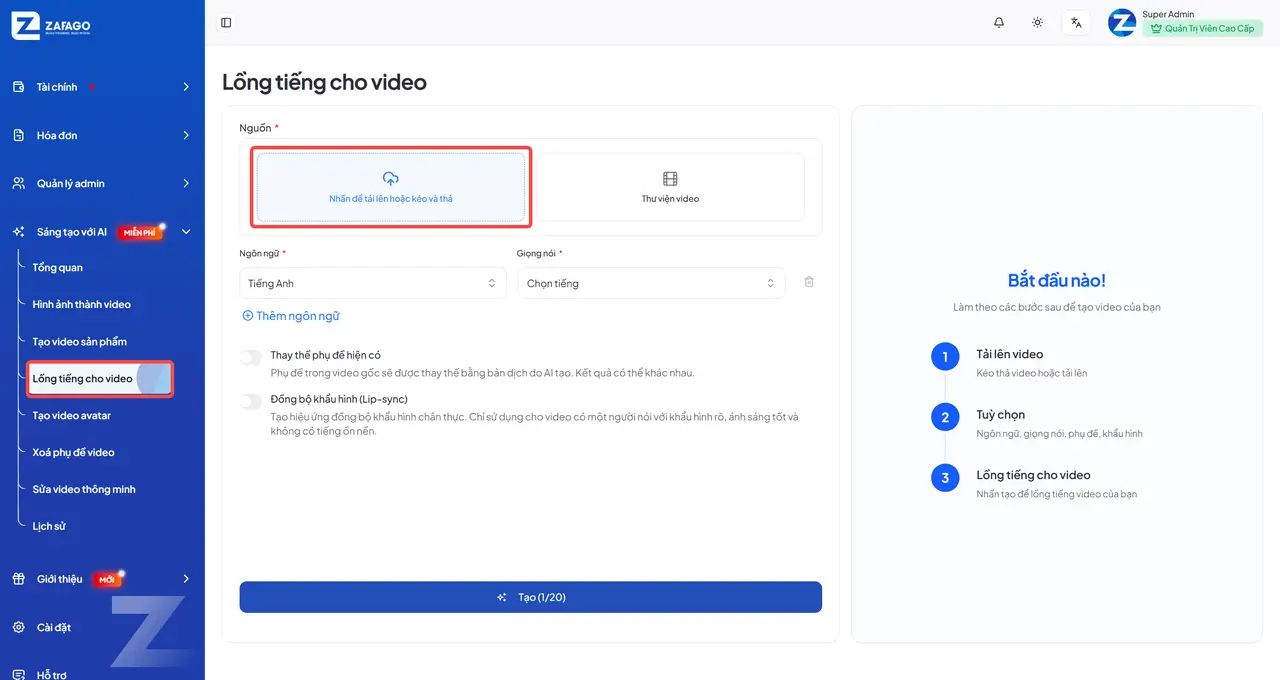The height and width of the screenshot is (680, 1280).
Task: Click the Sáng tạo với AI sparkle icon
Action: (x=18, y=232)
